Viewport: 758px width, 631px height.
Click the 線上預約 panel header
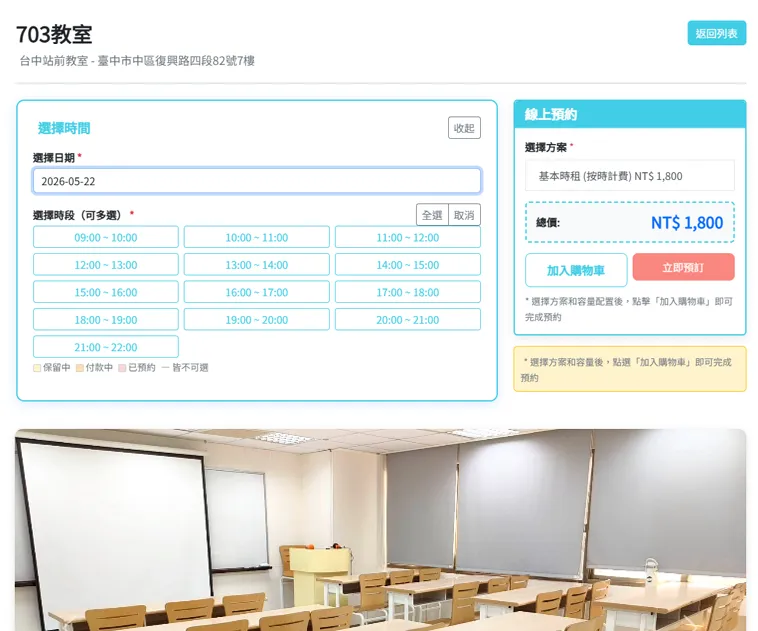pos(629,114)
